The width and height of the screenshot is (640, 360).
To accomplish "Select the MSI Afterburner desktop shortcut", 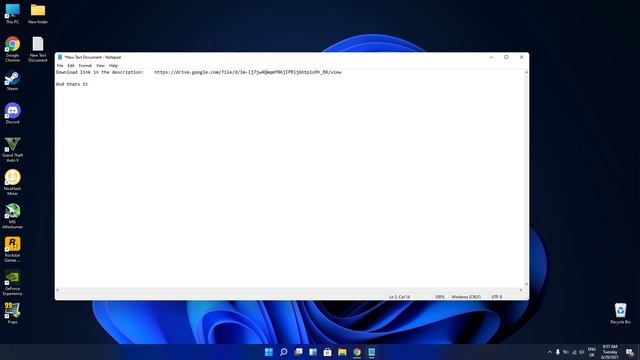I will pyautogui.click(x=12, y=216).
